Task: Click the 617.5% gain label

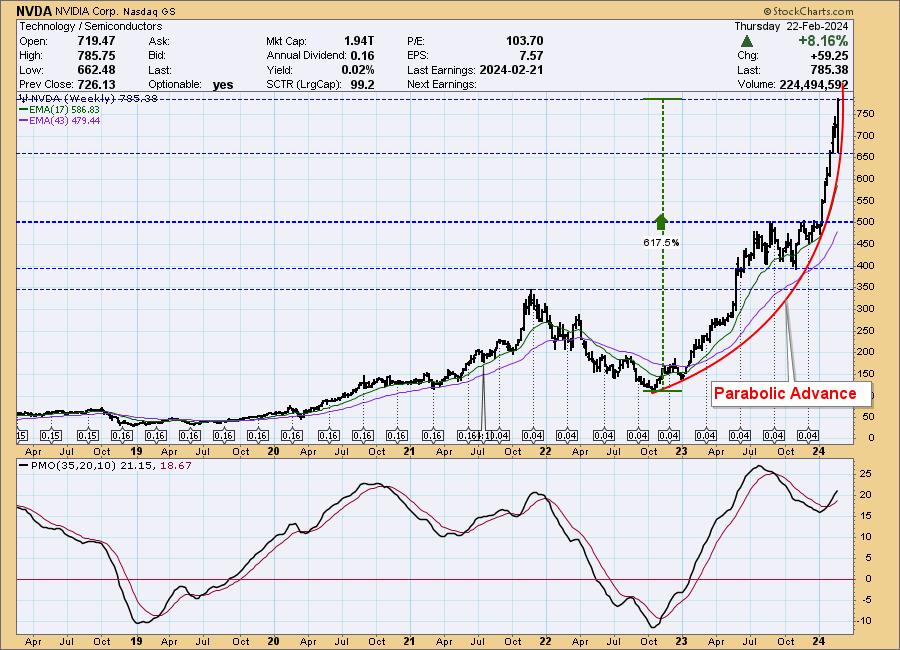Action: 661,243
